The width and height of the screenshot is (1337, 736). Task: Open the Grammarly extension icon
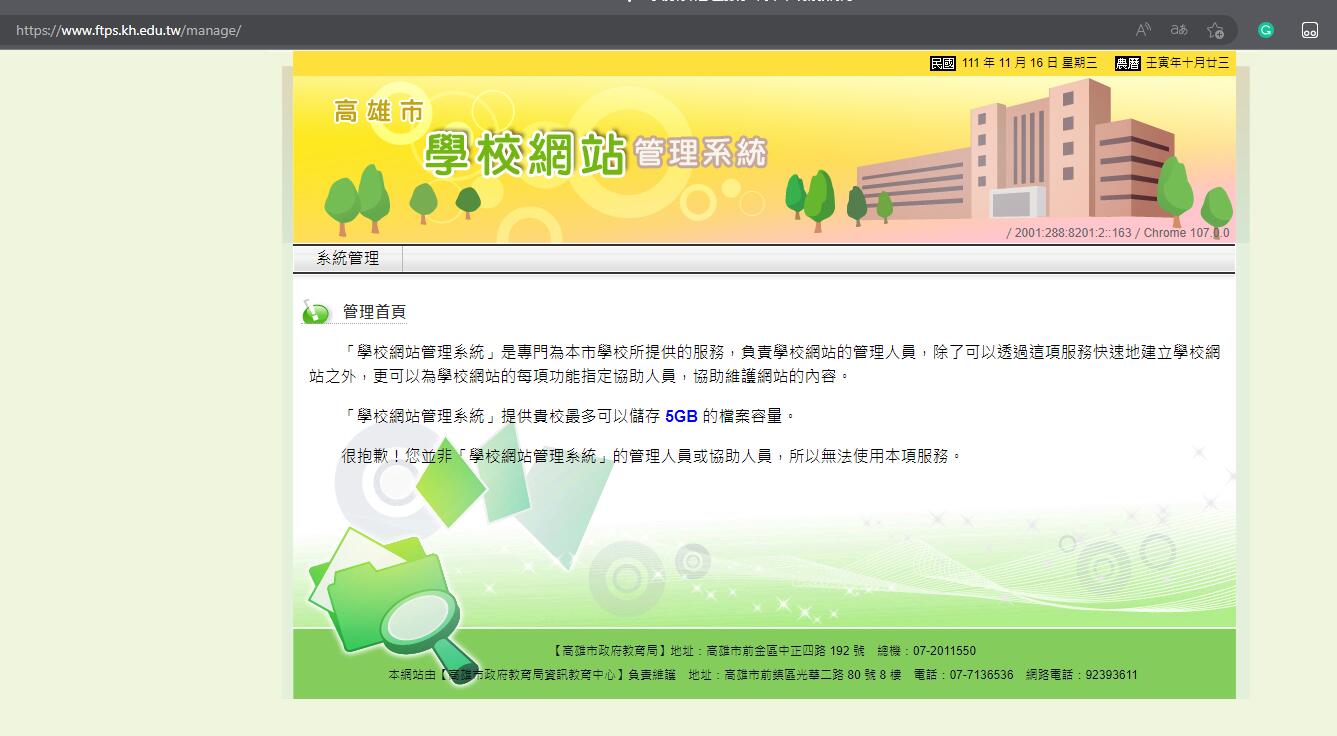coord(1266,30)
